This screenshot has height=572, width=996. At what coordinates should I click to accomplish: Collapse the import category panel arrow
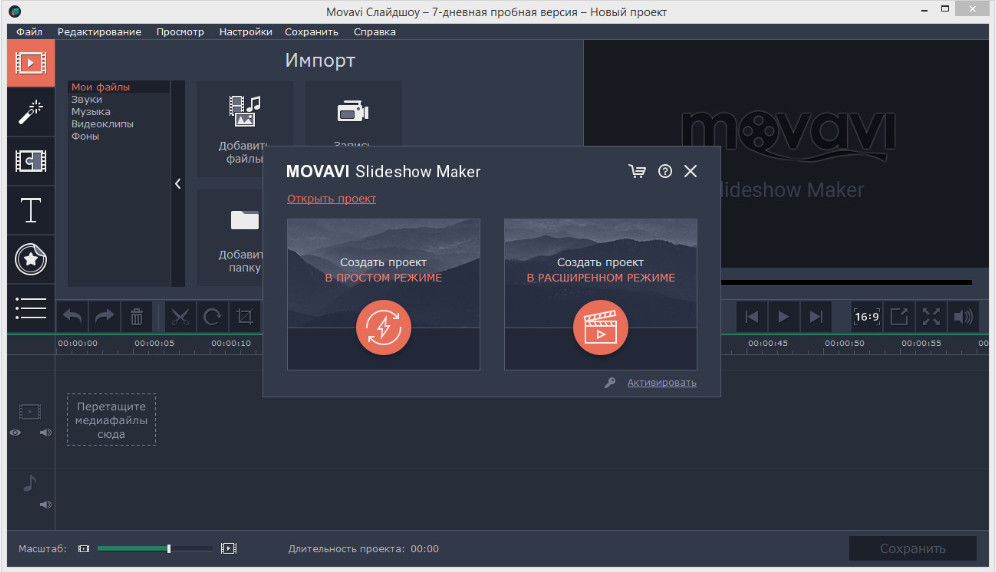pyautogui.click(x=178, y=184)
